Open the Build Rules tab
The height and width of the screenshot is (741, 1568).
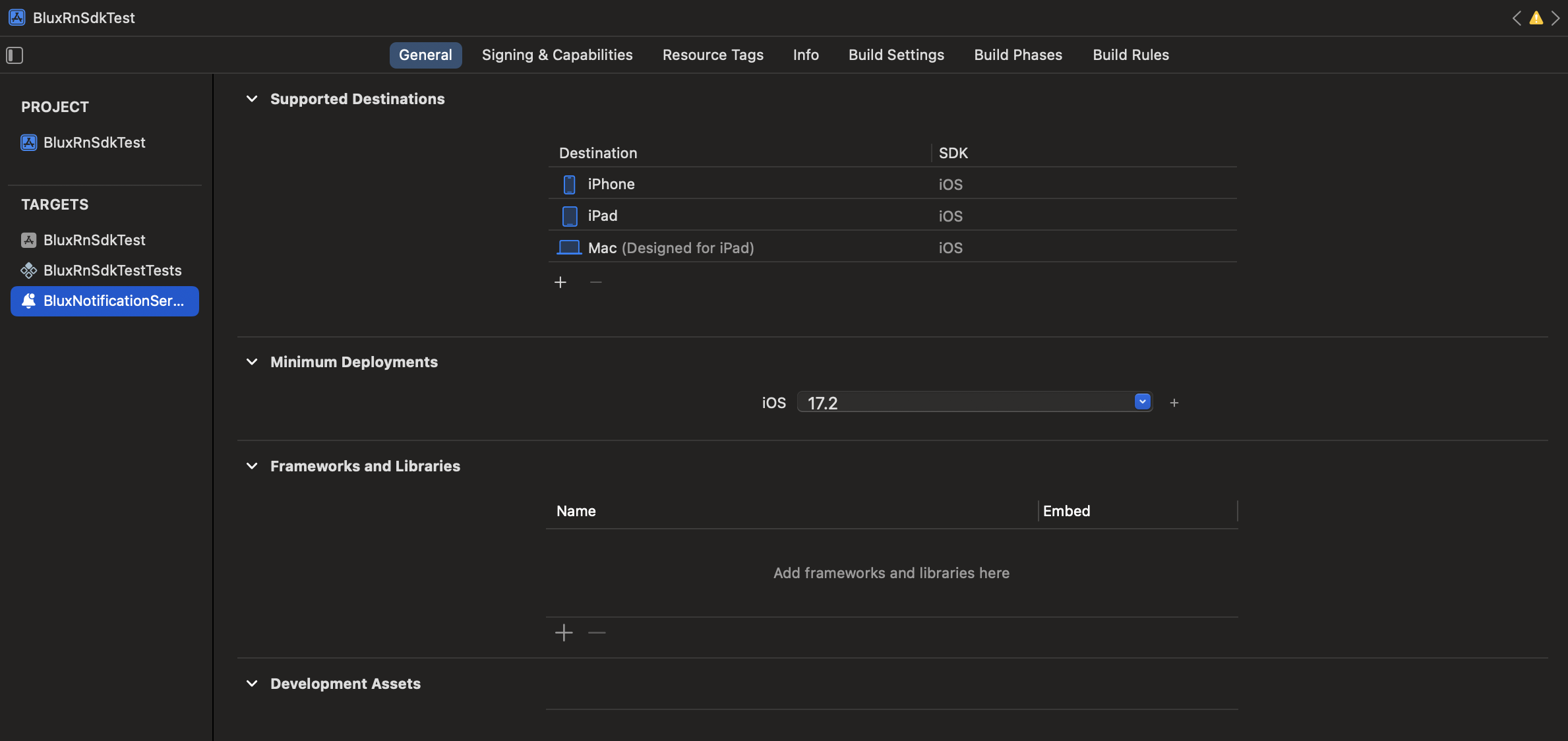tap(1131, 55)
